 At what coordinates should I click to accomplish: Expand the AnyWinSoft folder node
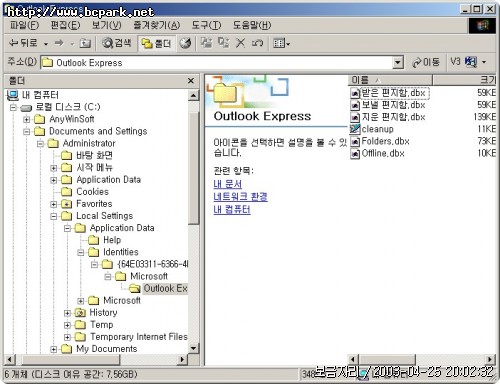(27, 119)
